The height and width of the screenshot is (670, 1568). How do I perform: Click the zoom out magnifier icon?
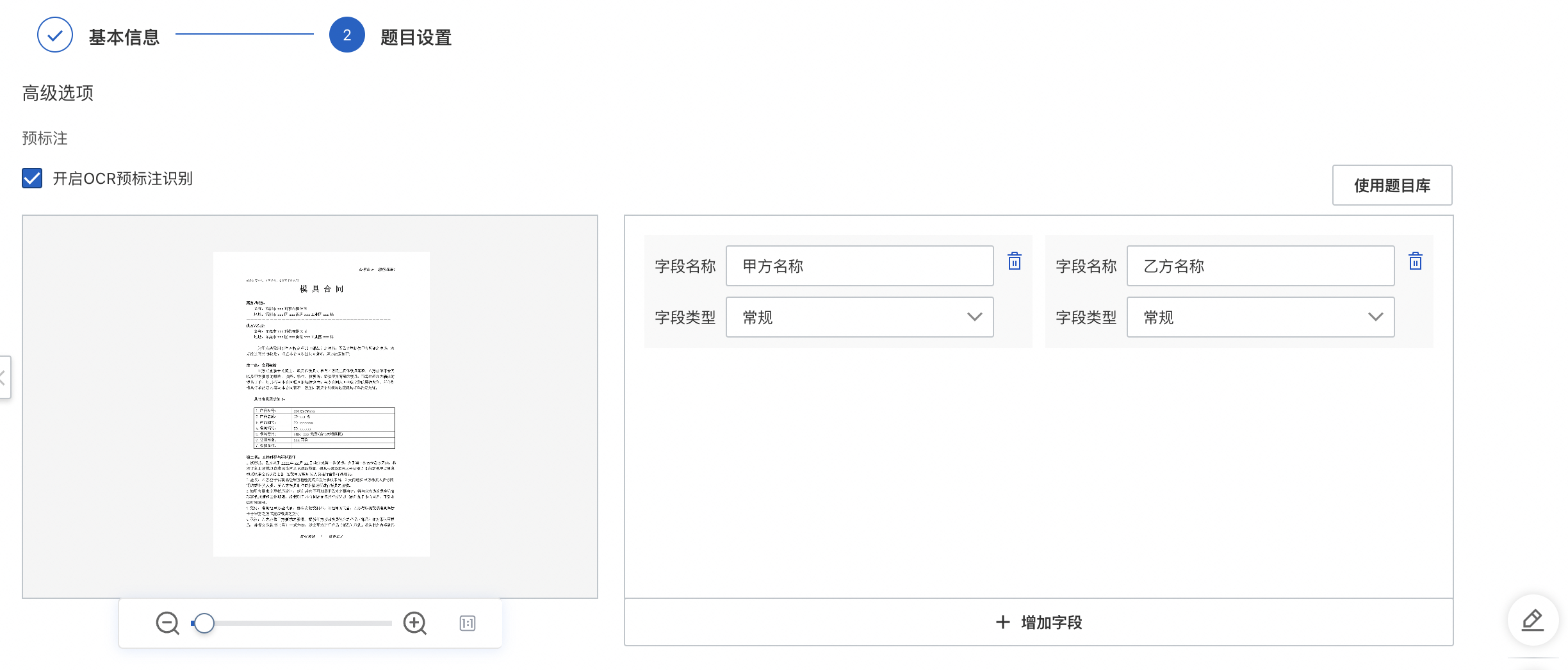(x=167, y=623)
